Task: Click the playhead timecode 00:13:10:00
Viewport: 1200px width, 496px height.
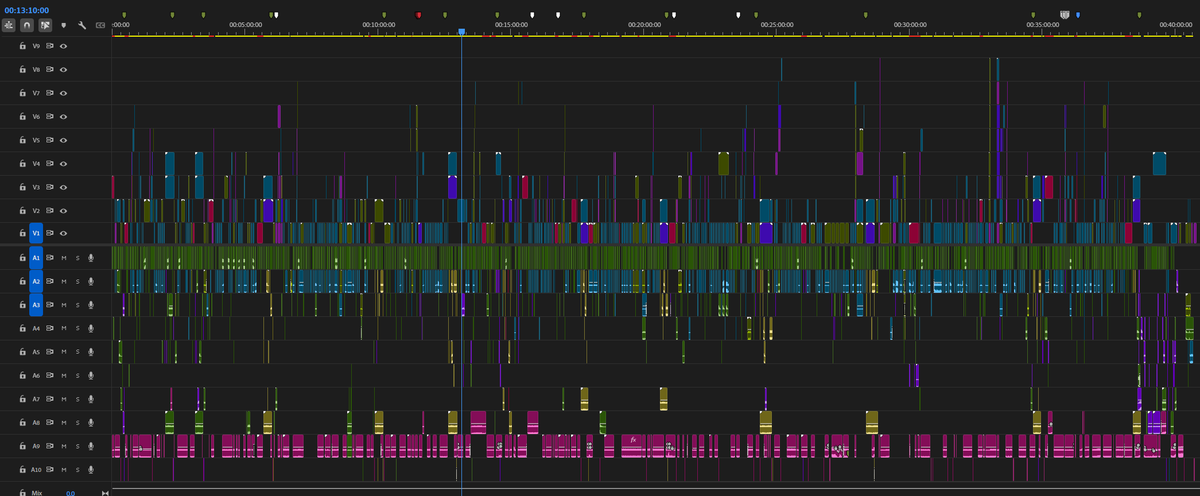Action: (x=25, y=10)
